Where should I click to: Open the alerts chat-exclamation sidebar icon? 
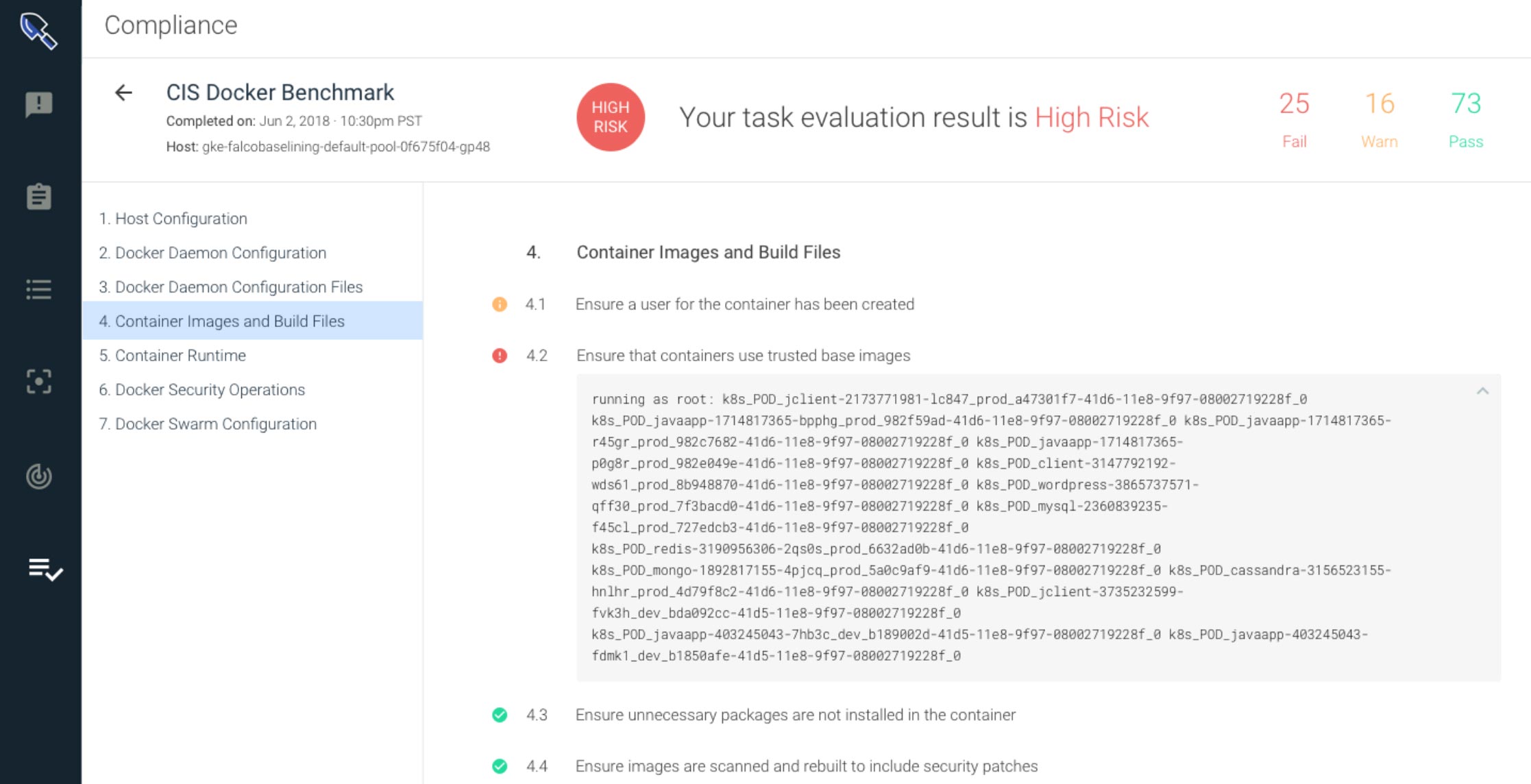(x=38, y=105)
